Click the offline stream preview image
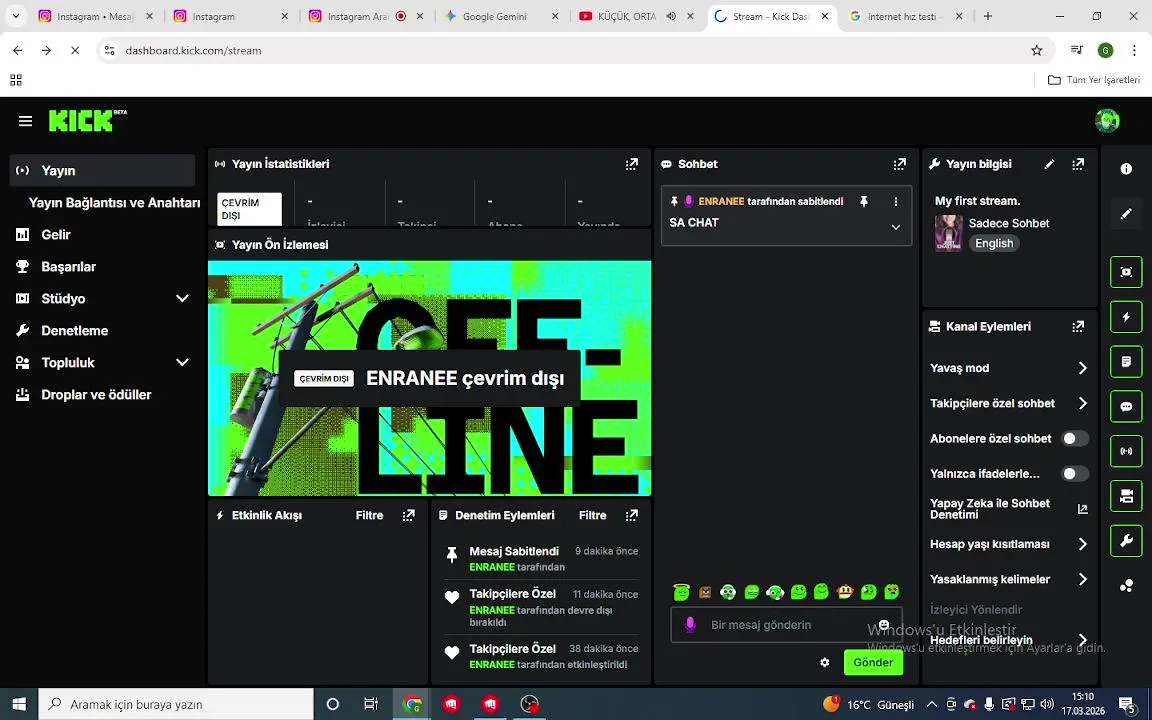This screenshot has width=1152, height=720. pos(430,378)
